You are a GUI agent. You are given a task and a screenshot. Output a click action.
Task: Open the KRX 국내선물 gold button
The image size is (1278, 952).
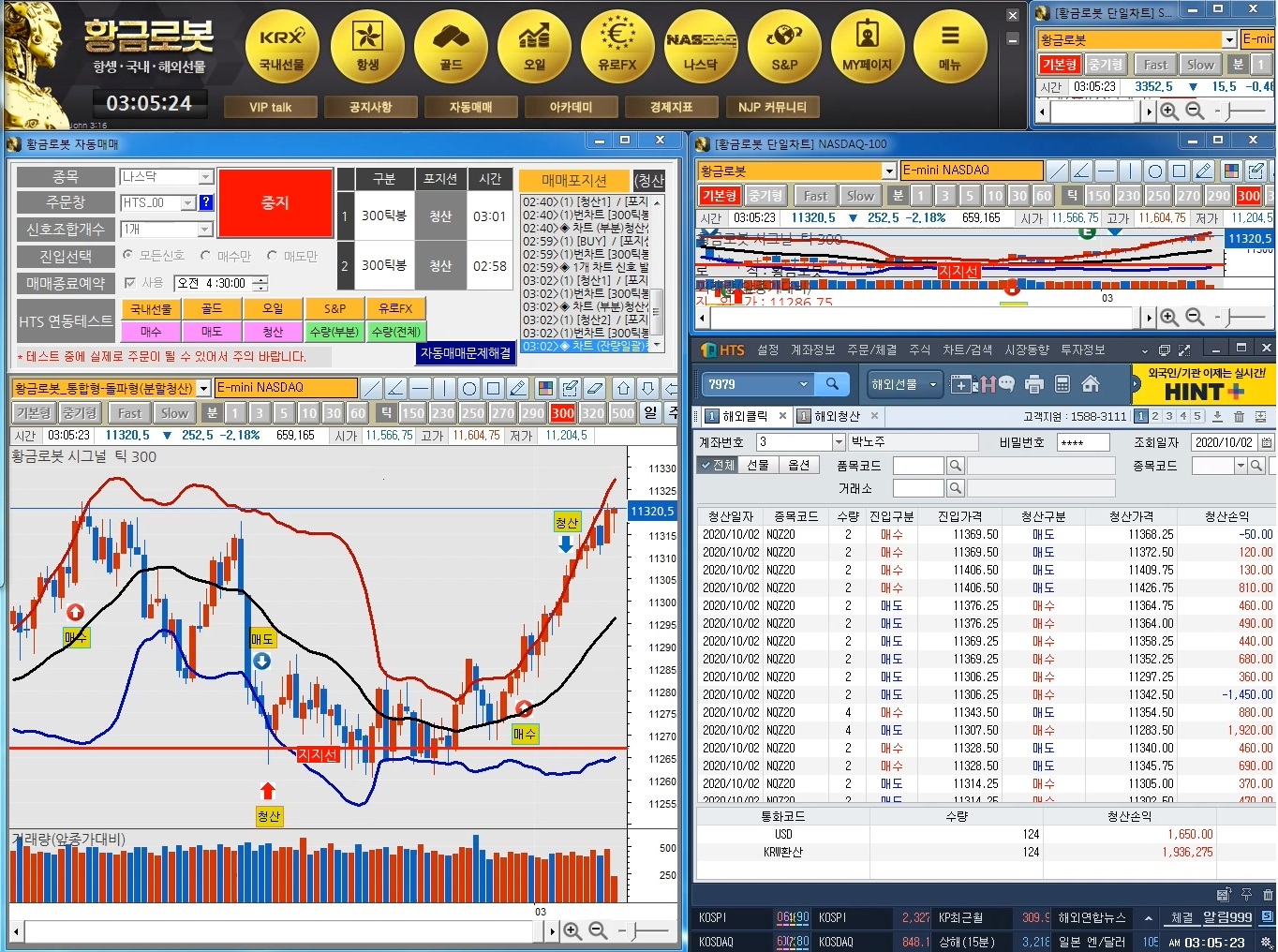coord(282,47)
